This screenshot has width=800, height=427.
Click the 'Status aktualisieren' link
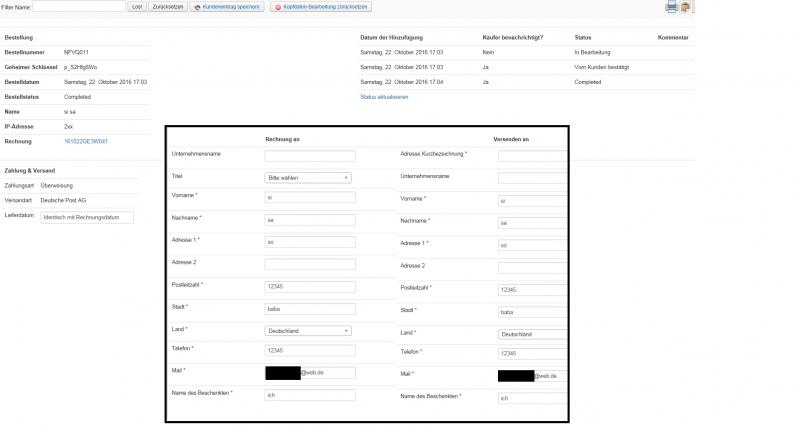(384, 97)
